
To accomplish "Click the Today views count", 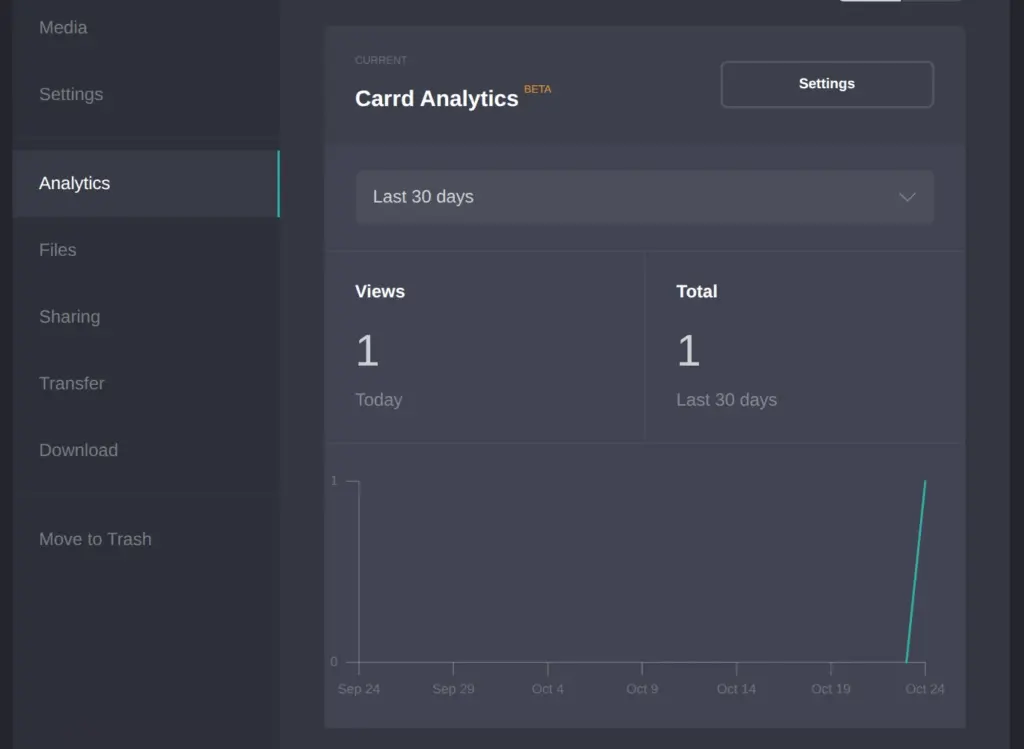I will (367, 351).
